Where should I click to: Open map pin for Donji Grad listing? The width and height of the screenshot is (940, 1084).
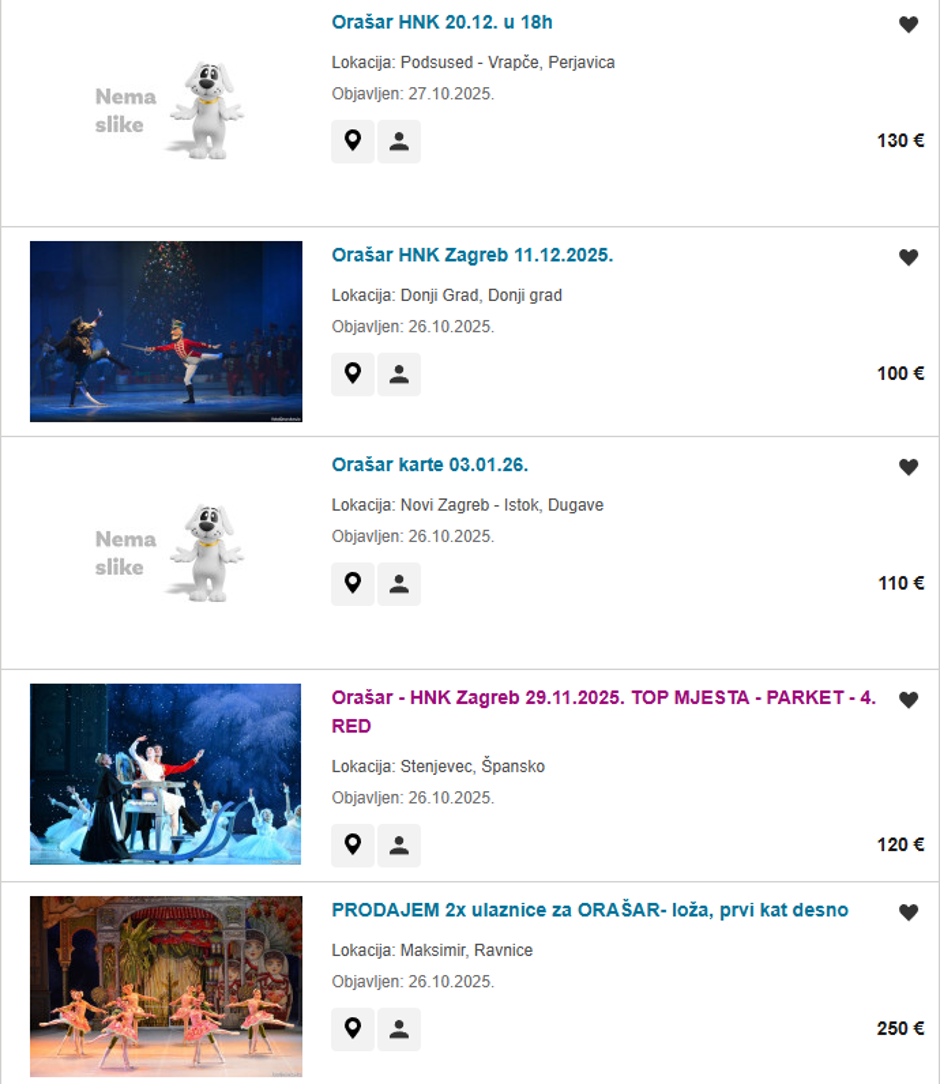(352, 374)
